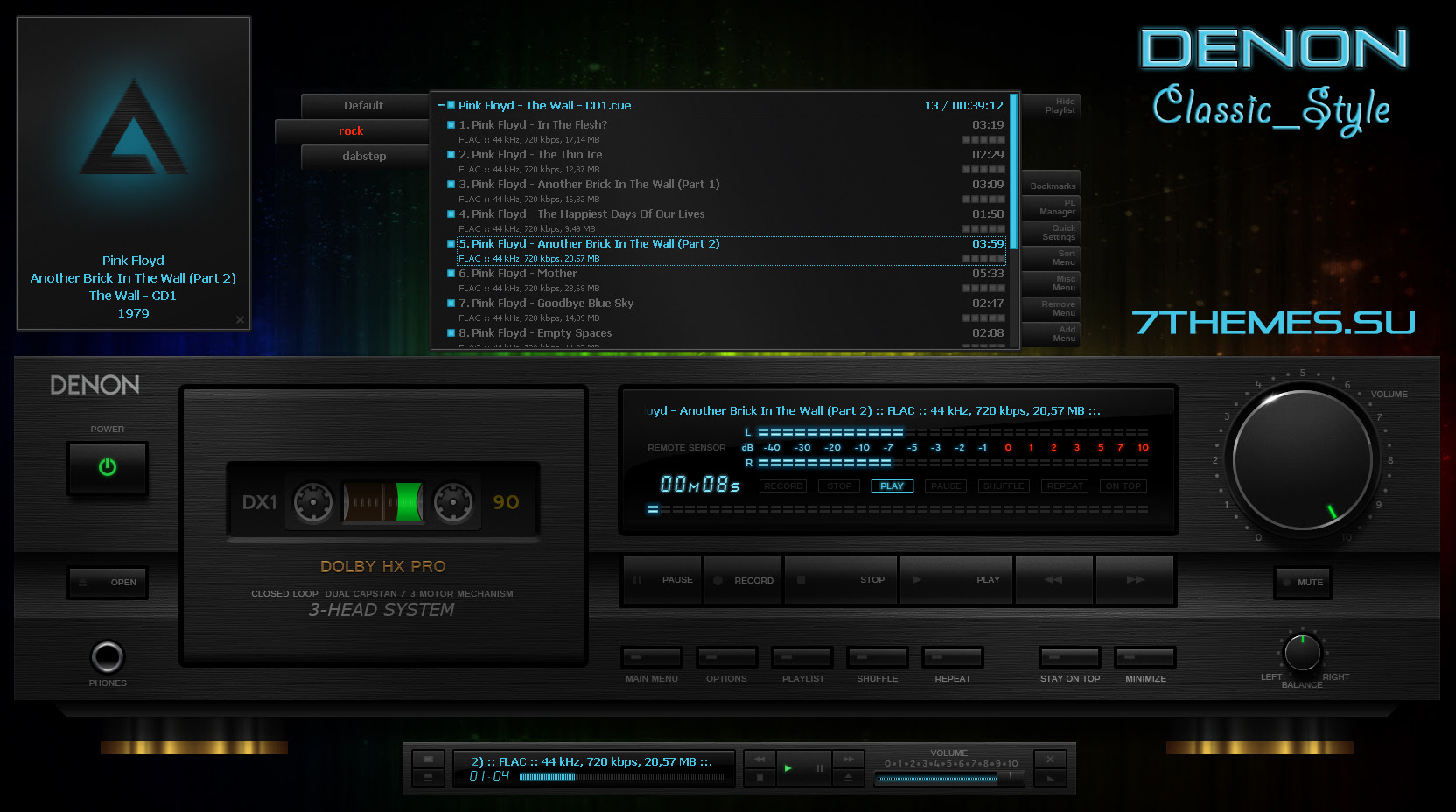Click the arrow icon below the mini player X
This screenshot has height=812, width=1456.
(1051, 777)
